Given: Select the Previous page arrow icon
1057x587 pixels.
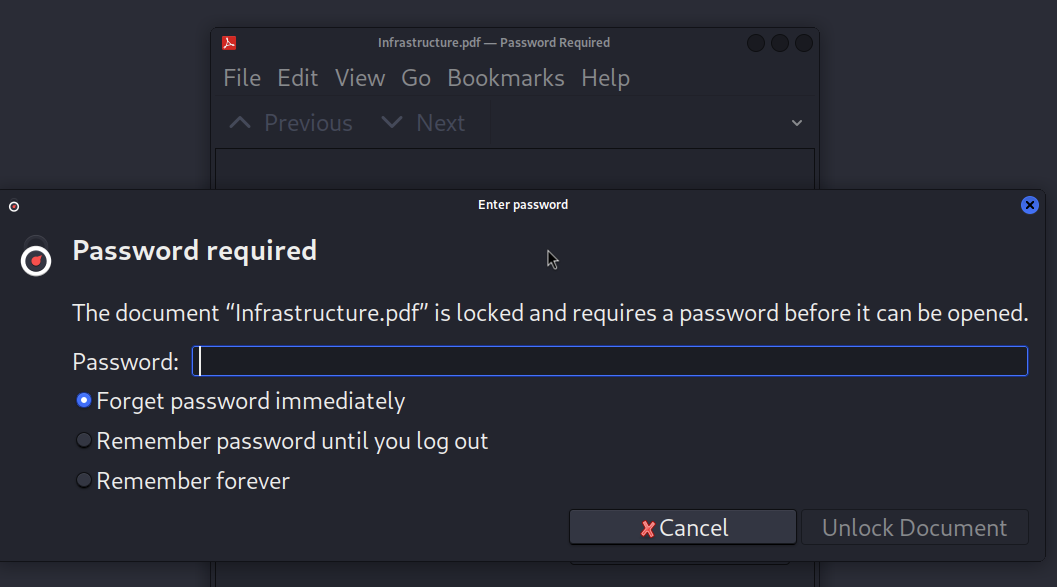Looking at the screenshot, I should 239,121.
